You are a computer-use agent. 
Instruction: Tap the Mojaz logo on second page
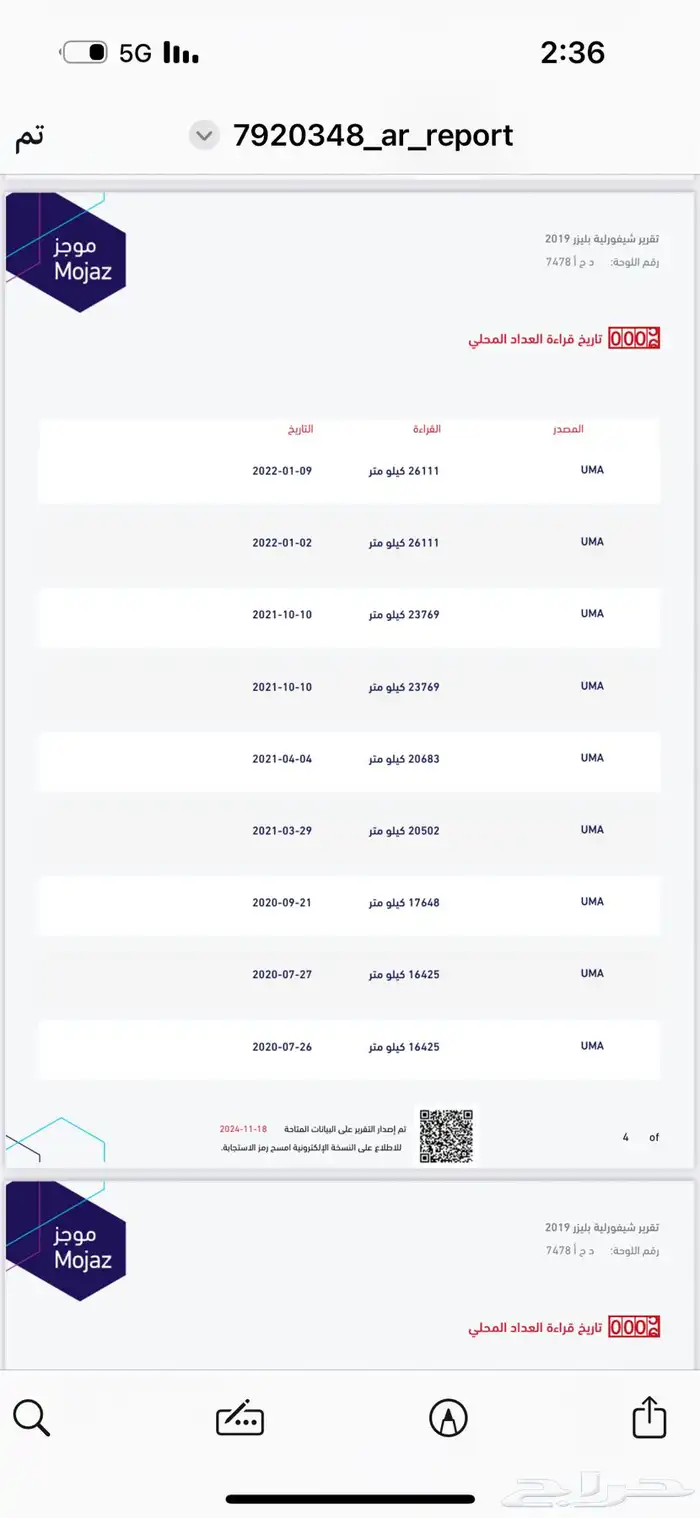pos(66,1241)
